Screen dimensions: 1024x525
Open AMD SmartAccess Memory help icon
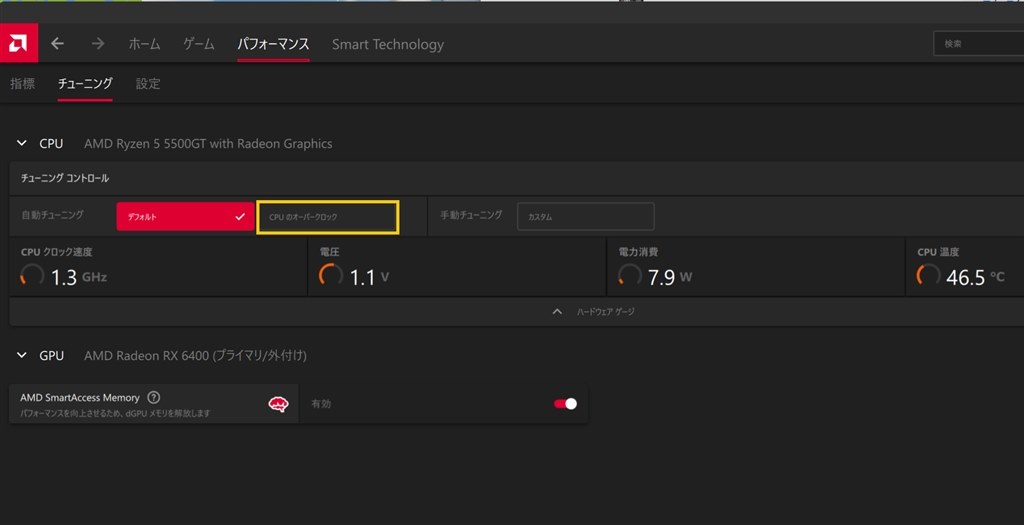[153, 397]
